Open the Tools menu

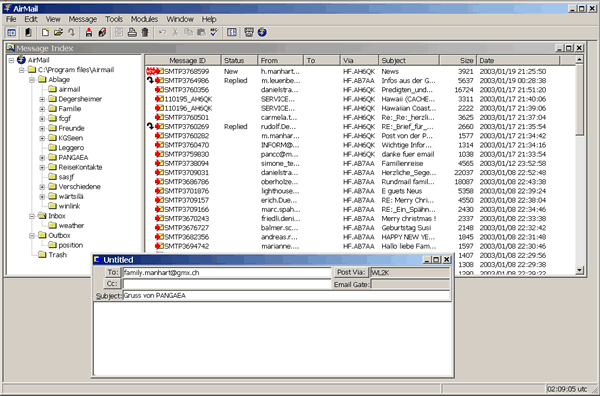114,19
